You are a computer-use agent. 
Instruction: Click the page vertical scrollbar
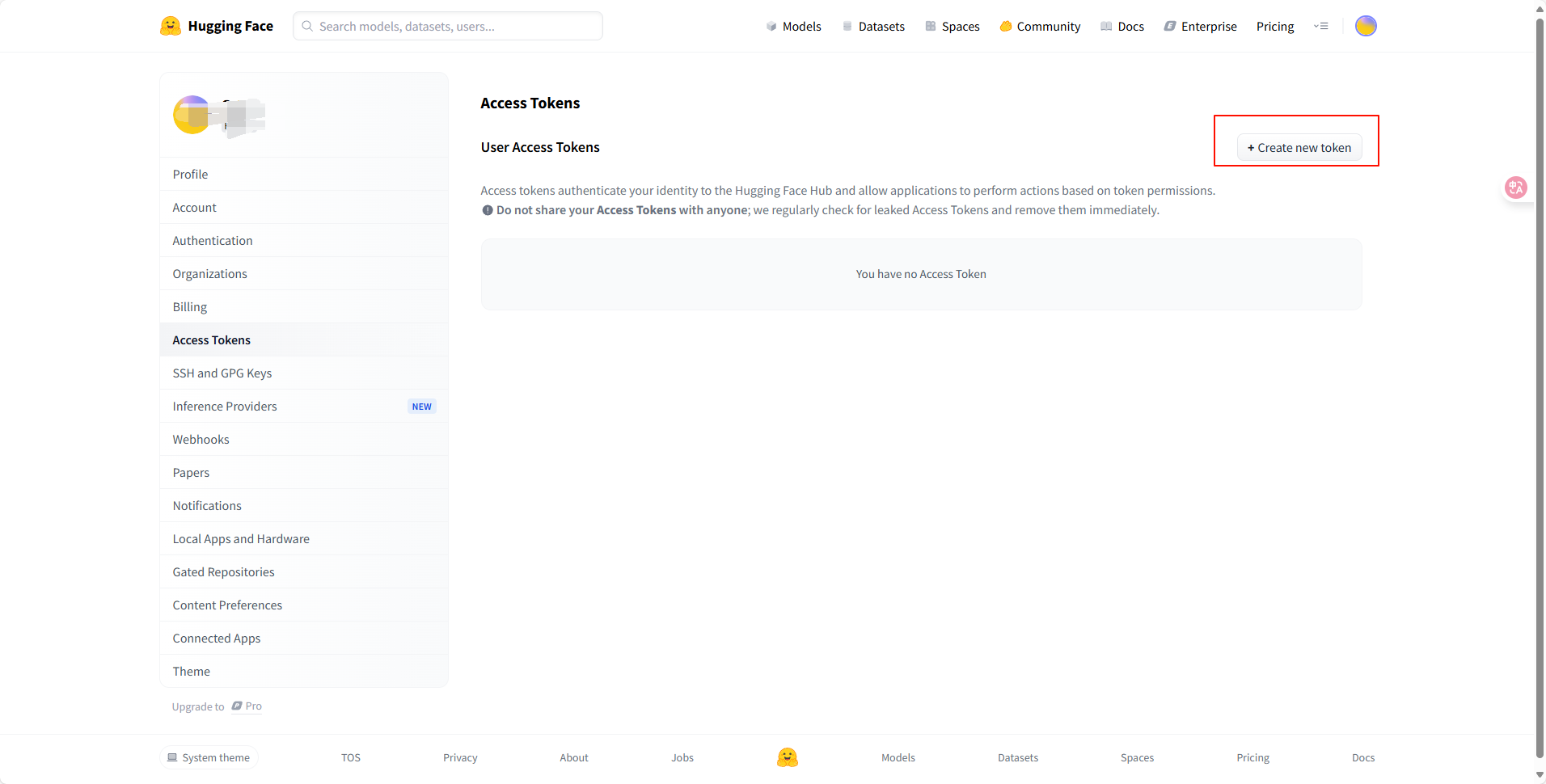(x=1540, y=388)
